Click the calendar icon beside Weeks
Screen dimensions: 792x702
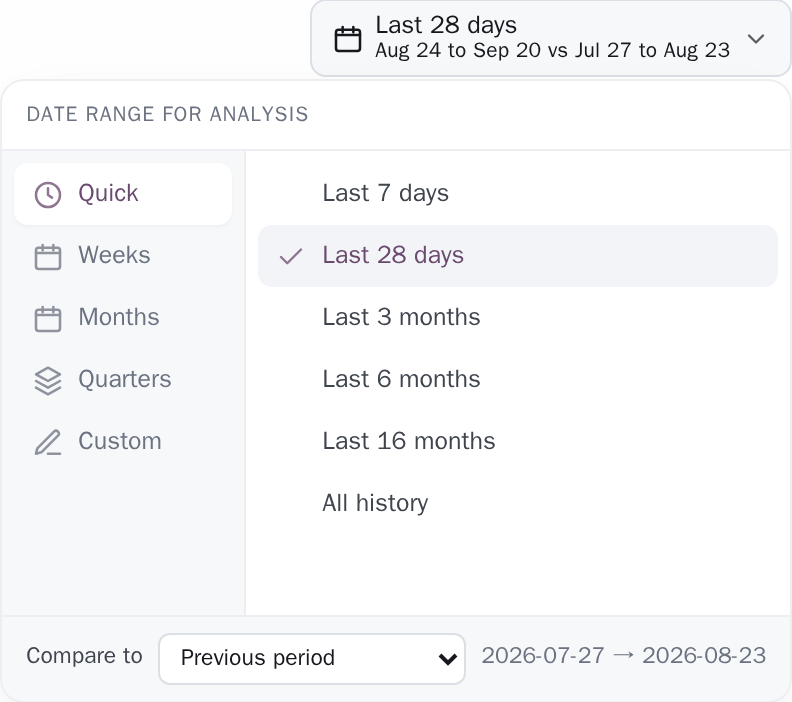click(48, 257)
